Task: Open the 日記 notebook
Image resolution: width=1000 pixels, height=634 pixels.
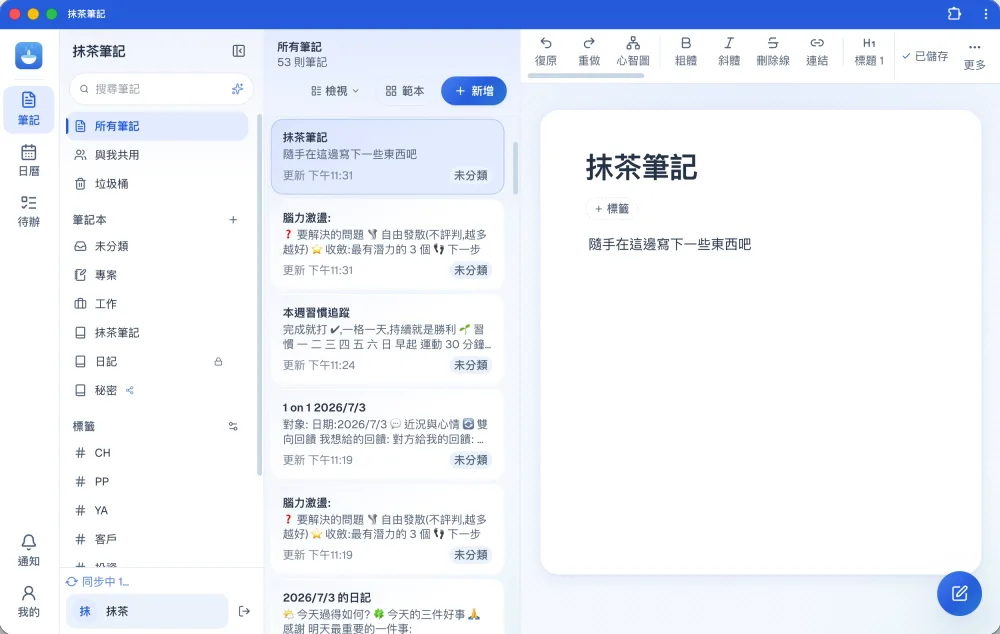Action: 158,362
